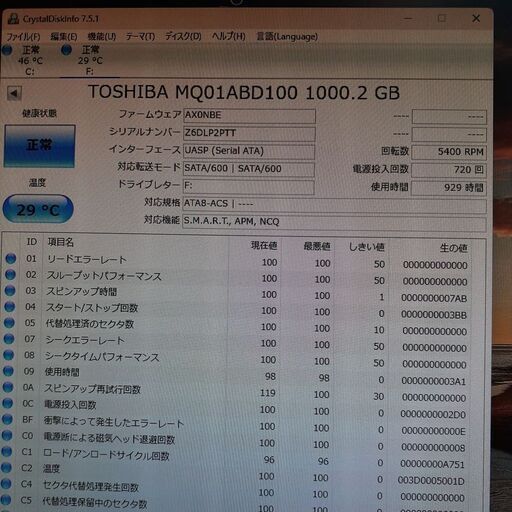Open the 言語(Language) menu

click(287, 36)
